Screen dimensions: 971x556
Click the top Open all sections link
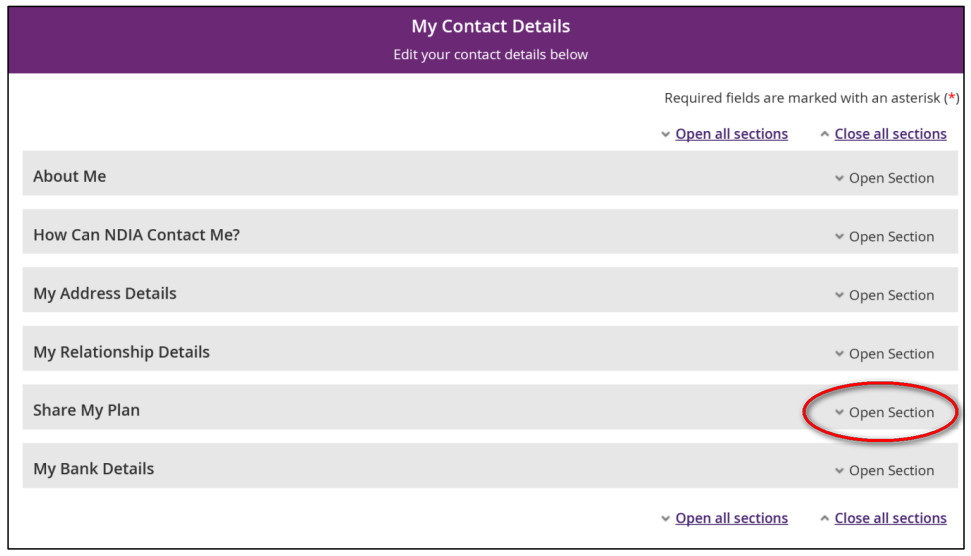click(x=731, y=134)
